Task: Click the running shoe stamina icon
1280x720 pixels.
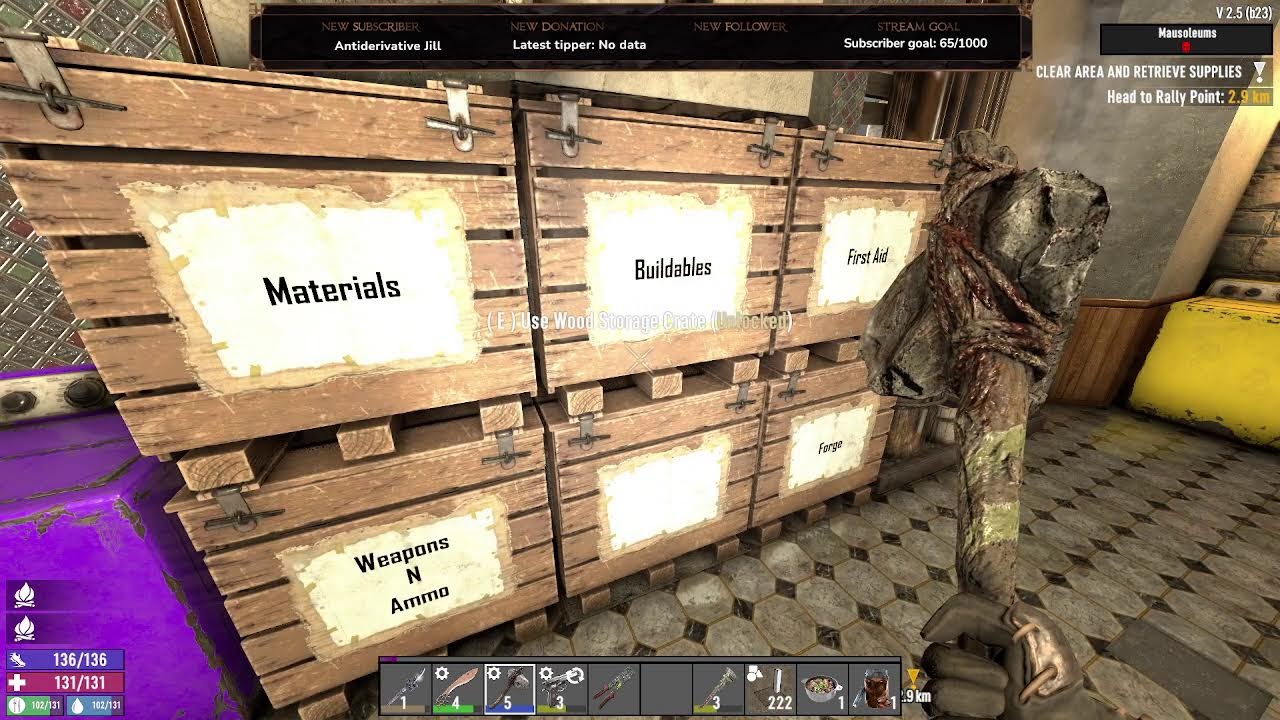Action: tap(17, 660)
